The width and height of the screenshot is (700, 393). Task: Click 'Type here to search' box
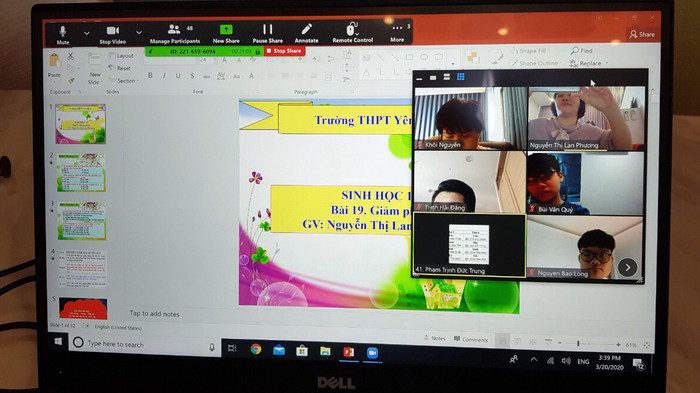pyautogui.click(x=145, y=344)
